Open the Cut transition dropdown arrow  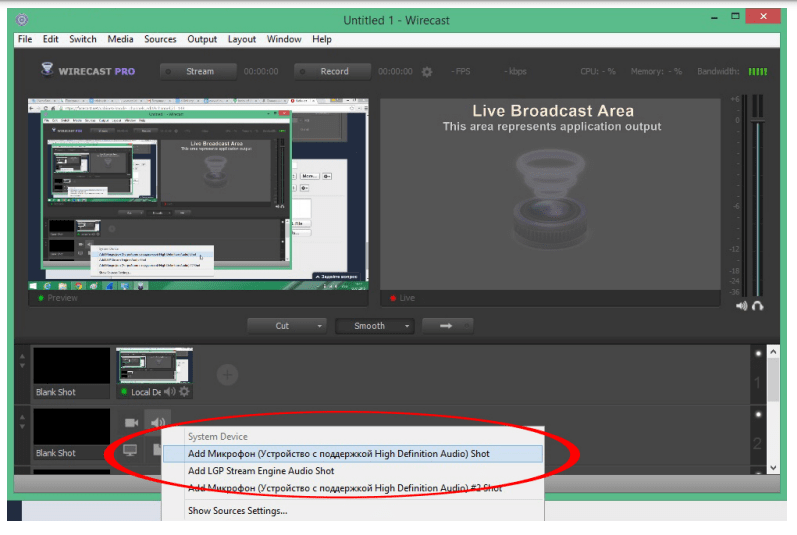[320, 326]
